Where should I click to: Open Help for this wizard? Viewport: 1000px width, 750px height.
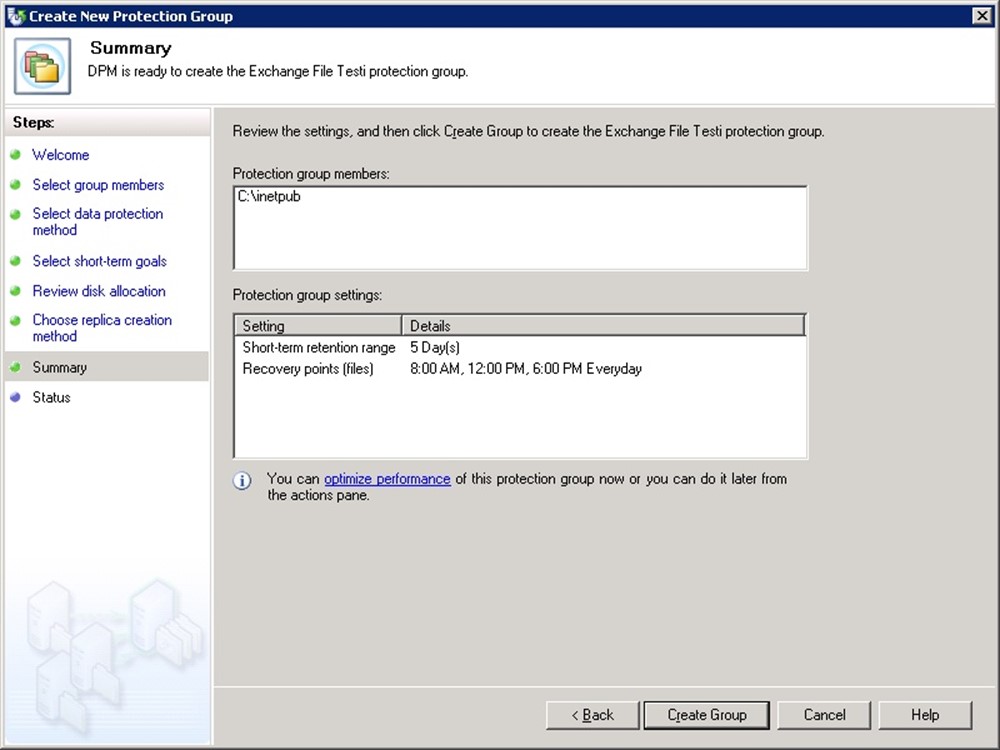click(924, 715)
